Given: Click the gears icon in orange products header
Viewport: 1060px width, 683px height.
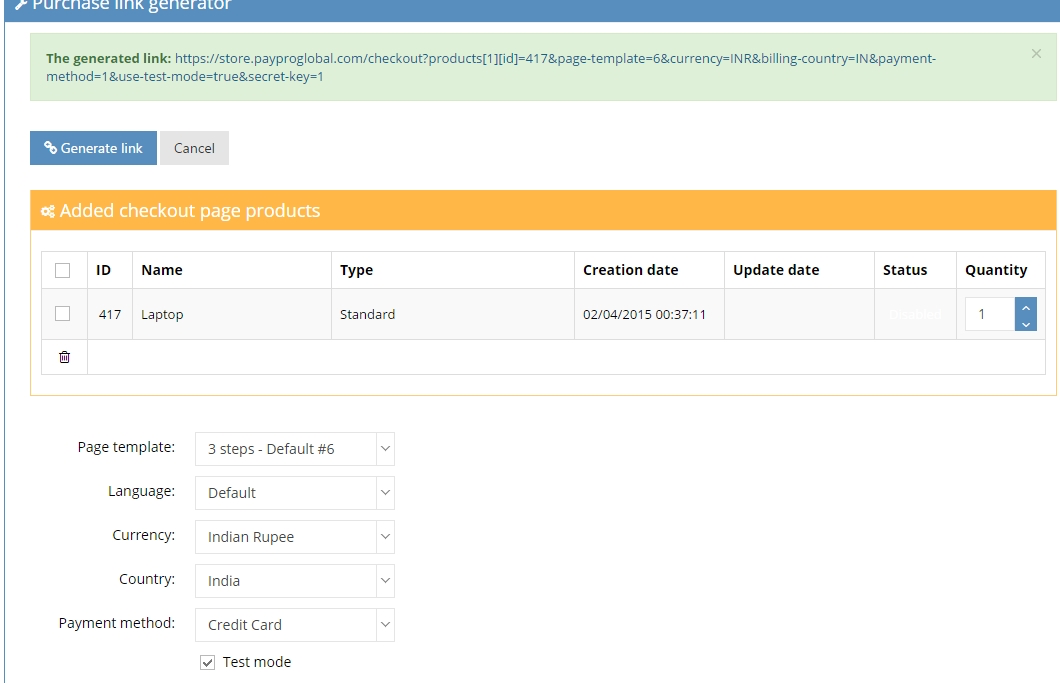Looking at the screenshot, I should (47, 212).
